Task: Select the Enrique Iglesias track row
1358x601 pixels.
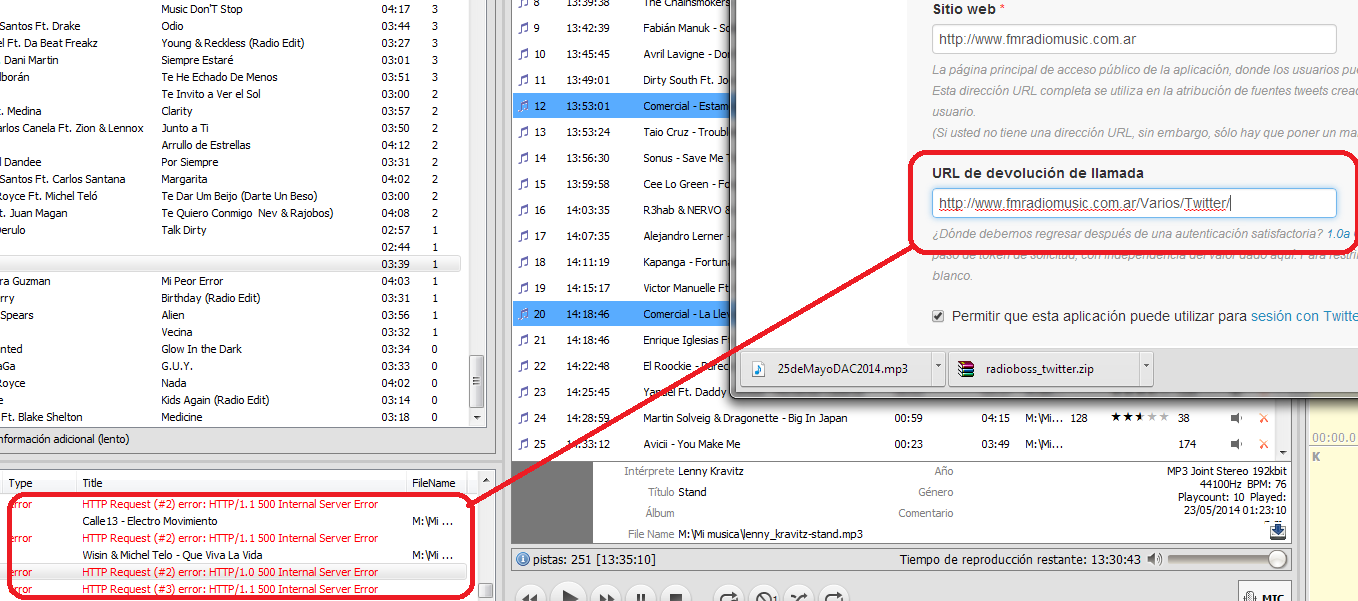Action: pos(623,340)
